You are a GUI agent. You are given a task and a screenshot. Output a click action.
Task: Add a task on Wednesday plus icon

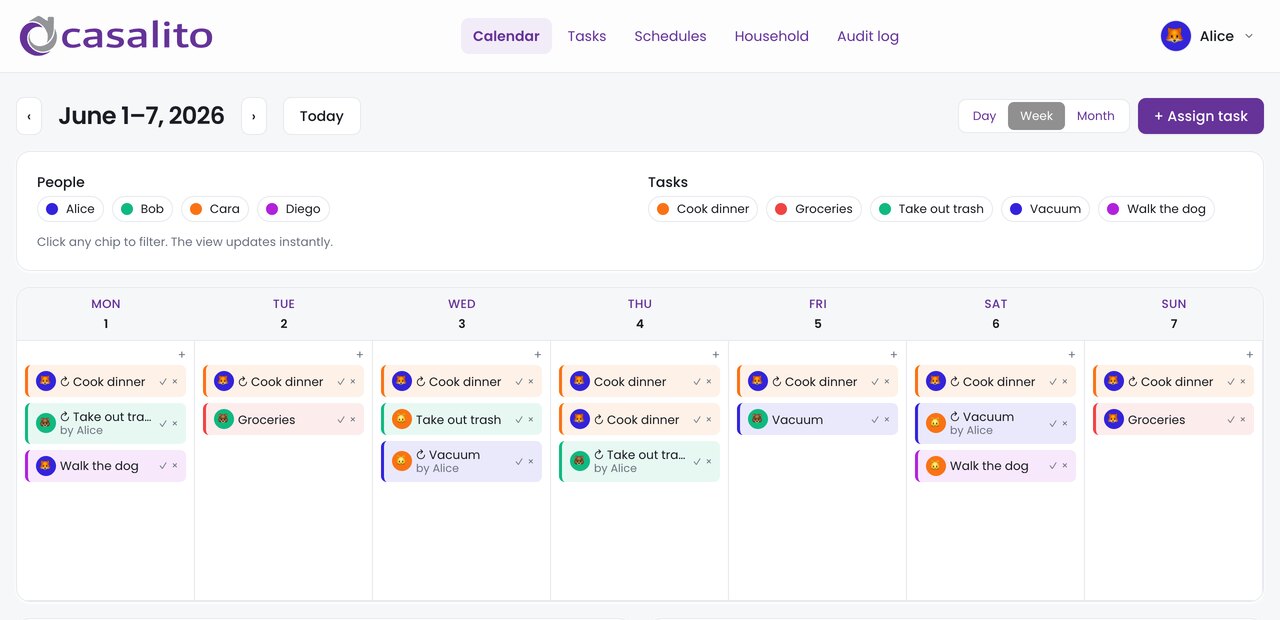538,355
